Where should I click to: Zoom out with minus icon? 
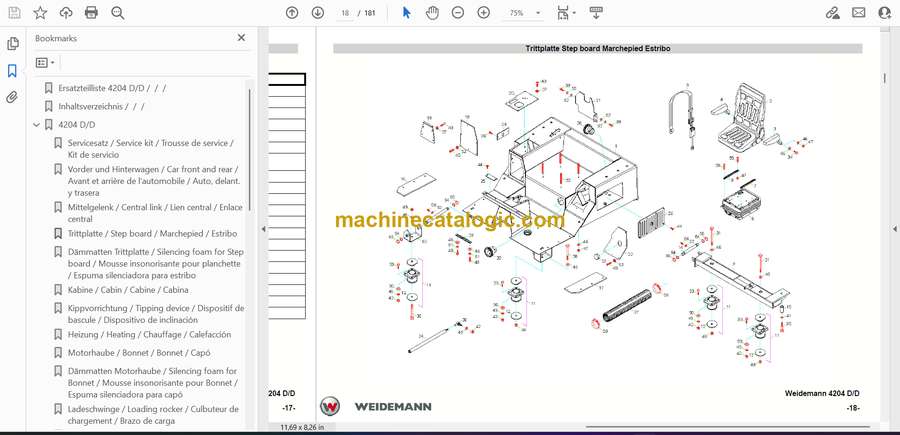[x=457, y=13]
